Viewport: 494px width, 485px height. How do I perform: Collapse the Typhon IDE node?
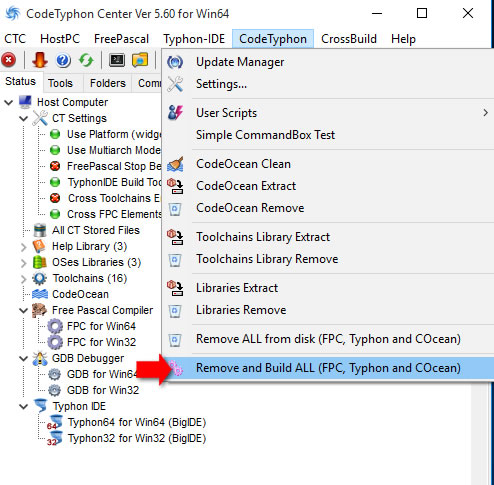click(23, 407)
